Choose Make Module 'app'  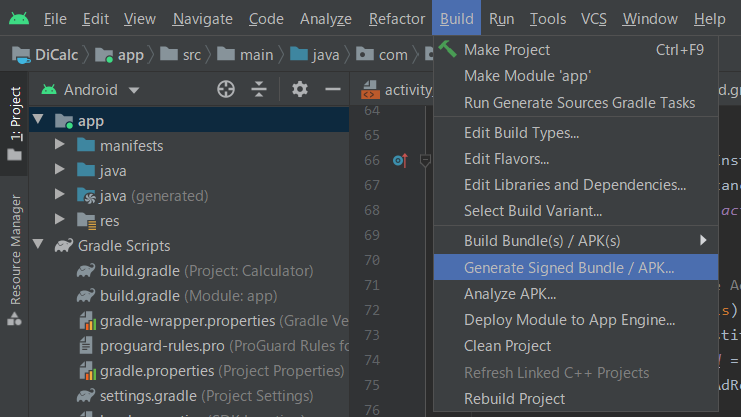[x=576, y=76]
